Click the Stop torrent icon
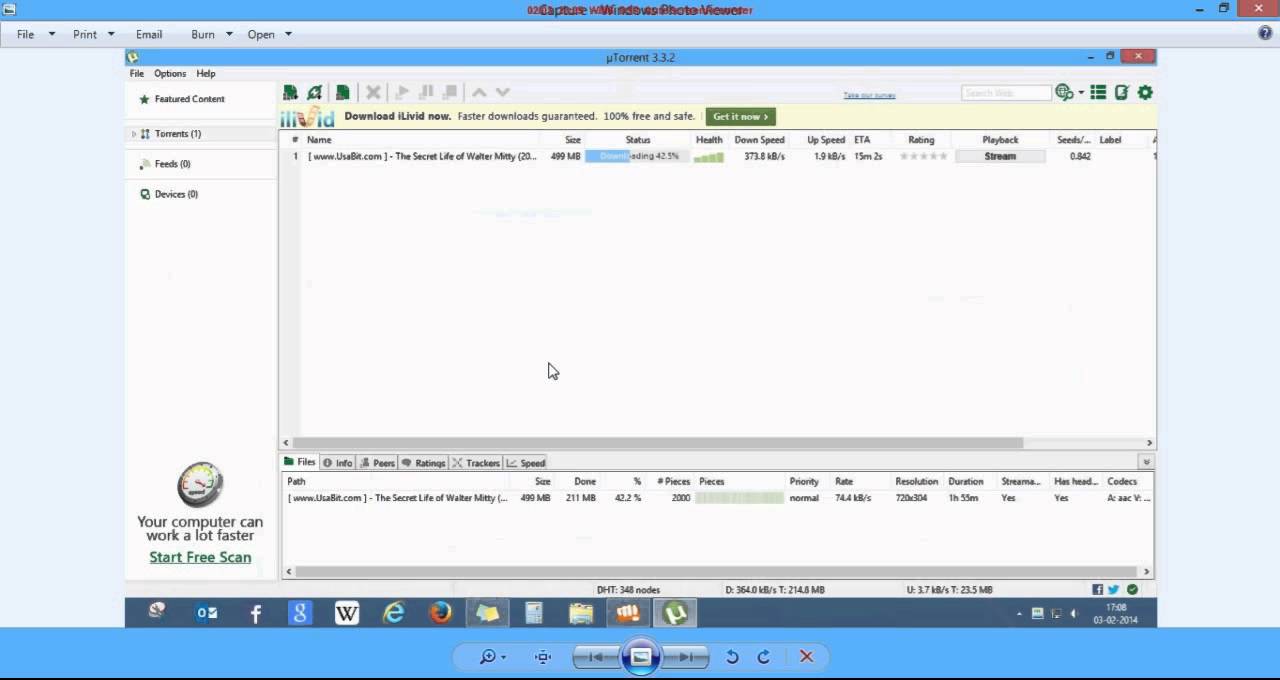The height and width of the screenshot is (680, 1280). coord(450,92)
